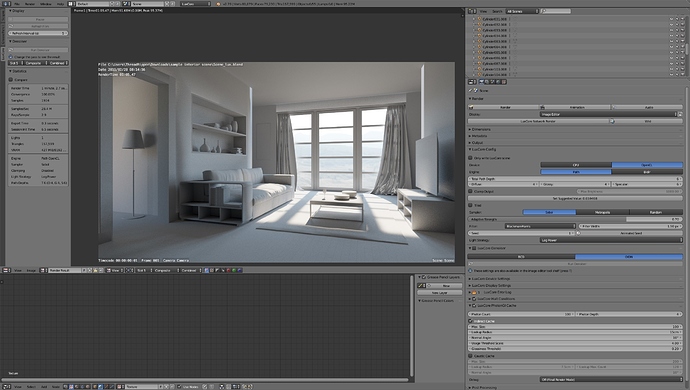Click the Pause button in Display panel
690x390 pixels.
[39, 19]
